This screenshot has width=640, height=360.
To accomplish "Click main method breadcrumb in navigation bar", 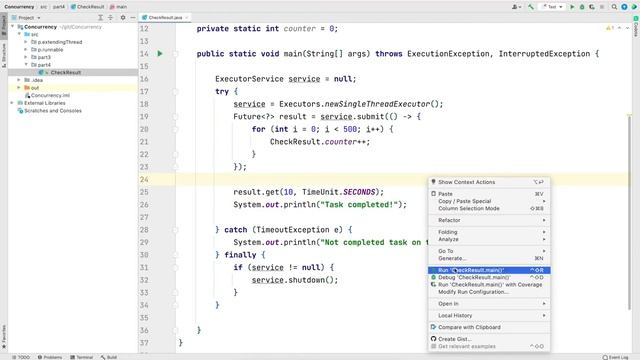I will 118,7.
